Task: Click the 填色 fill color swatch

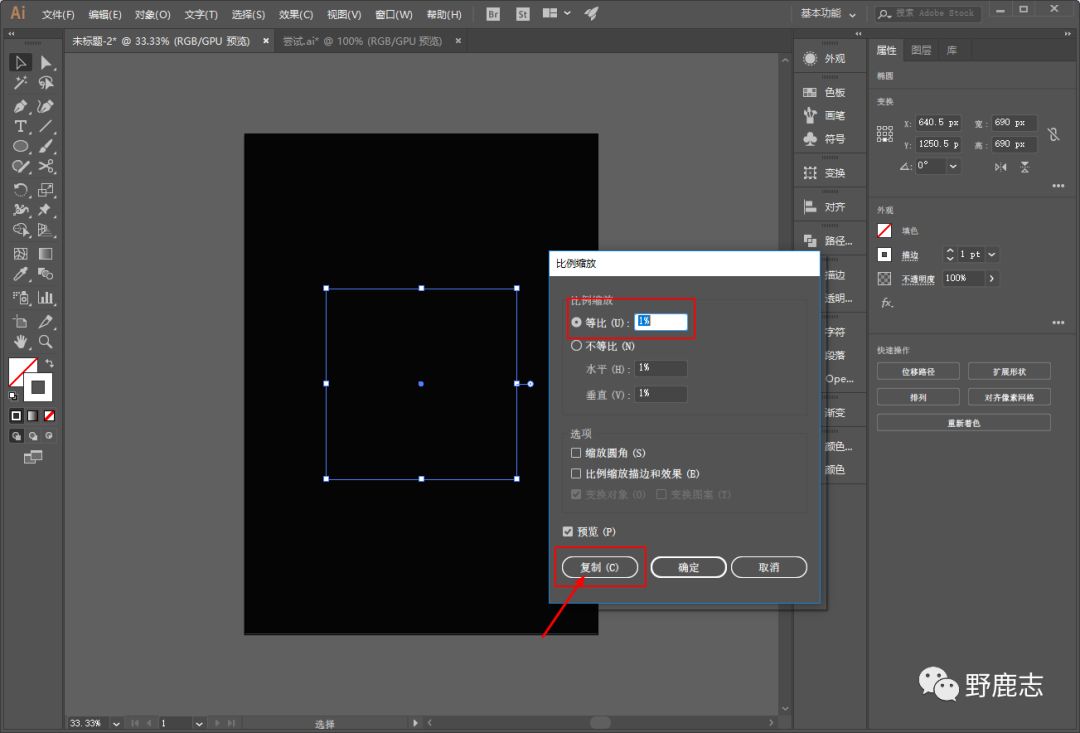Action: 884,231
